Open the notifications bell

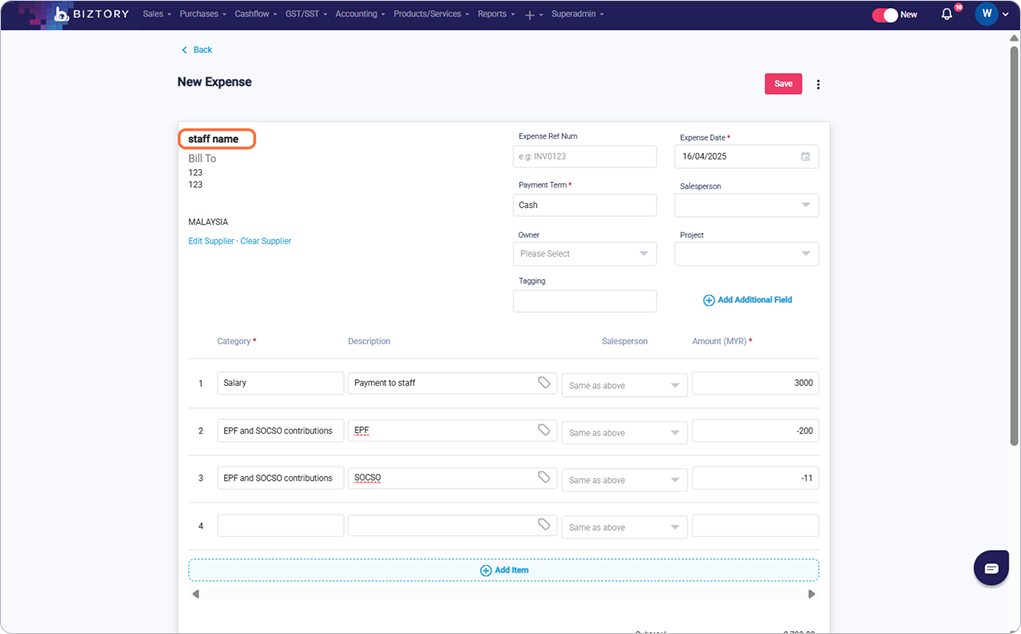947,14
